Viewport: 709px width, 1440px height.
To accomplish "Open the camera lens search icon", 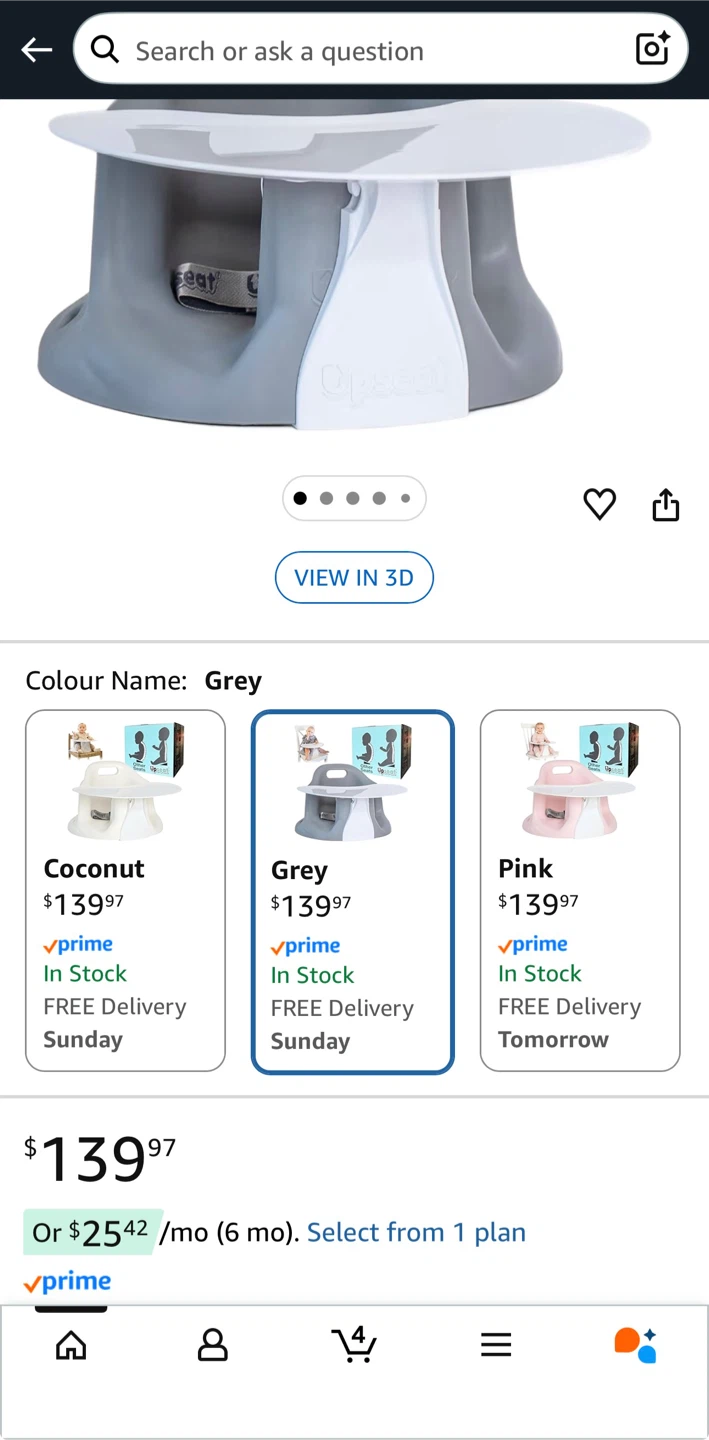I will pos(653,48).
